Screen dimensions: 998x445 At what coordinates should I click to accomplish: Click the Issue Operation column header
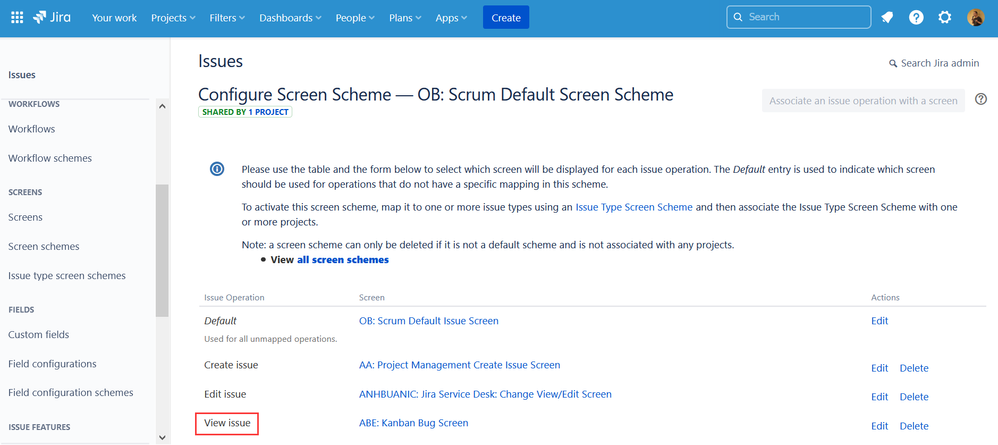tap(234, 297)
